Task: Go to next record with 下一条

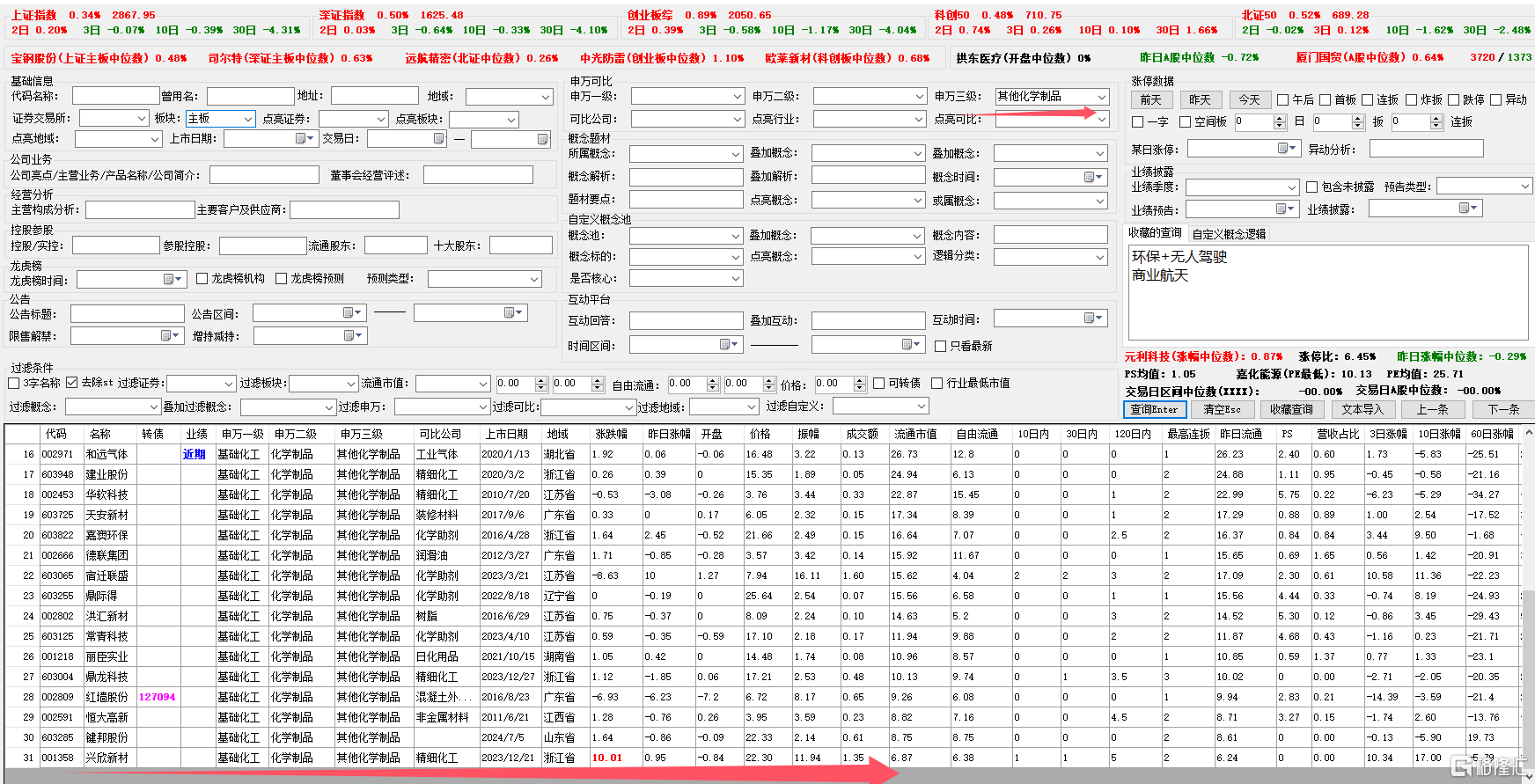Action: 1503,409
